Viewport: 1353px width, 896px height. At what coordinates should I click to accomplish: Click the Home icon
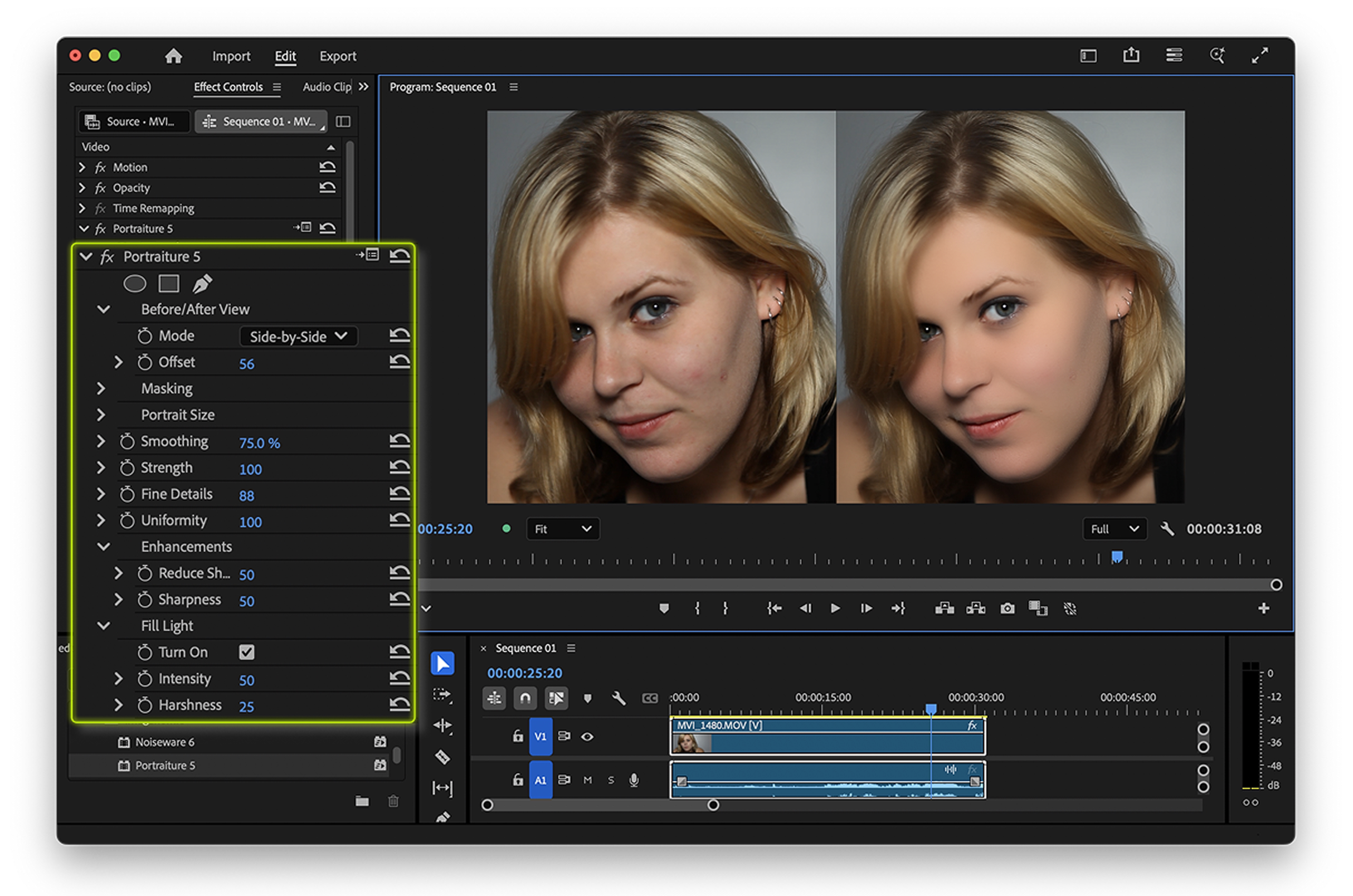(173, 56)
